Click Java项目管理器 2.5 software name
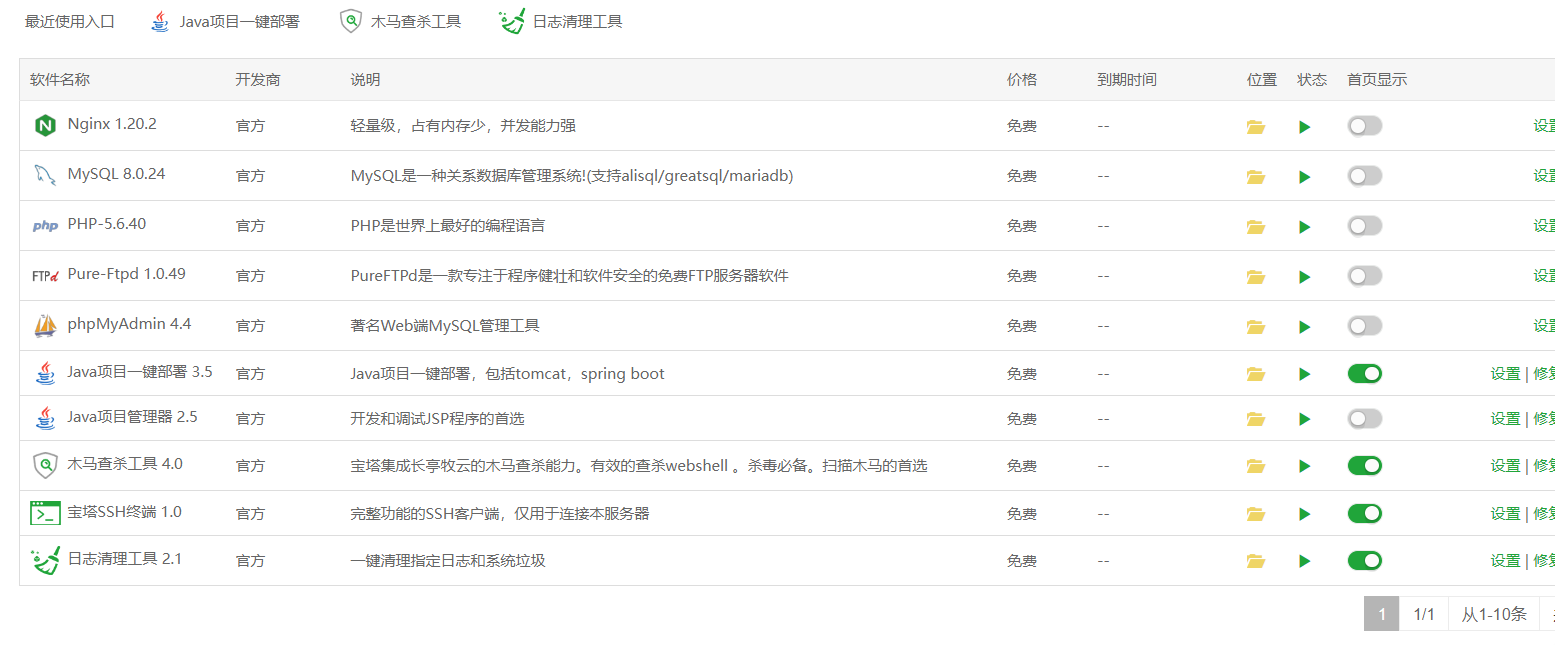This screenshot has height=645, width=1555. (x=132, y=417)
